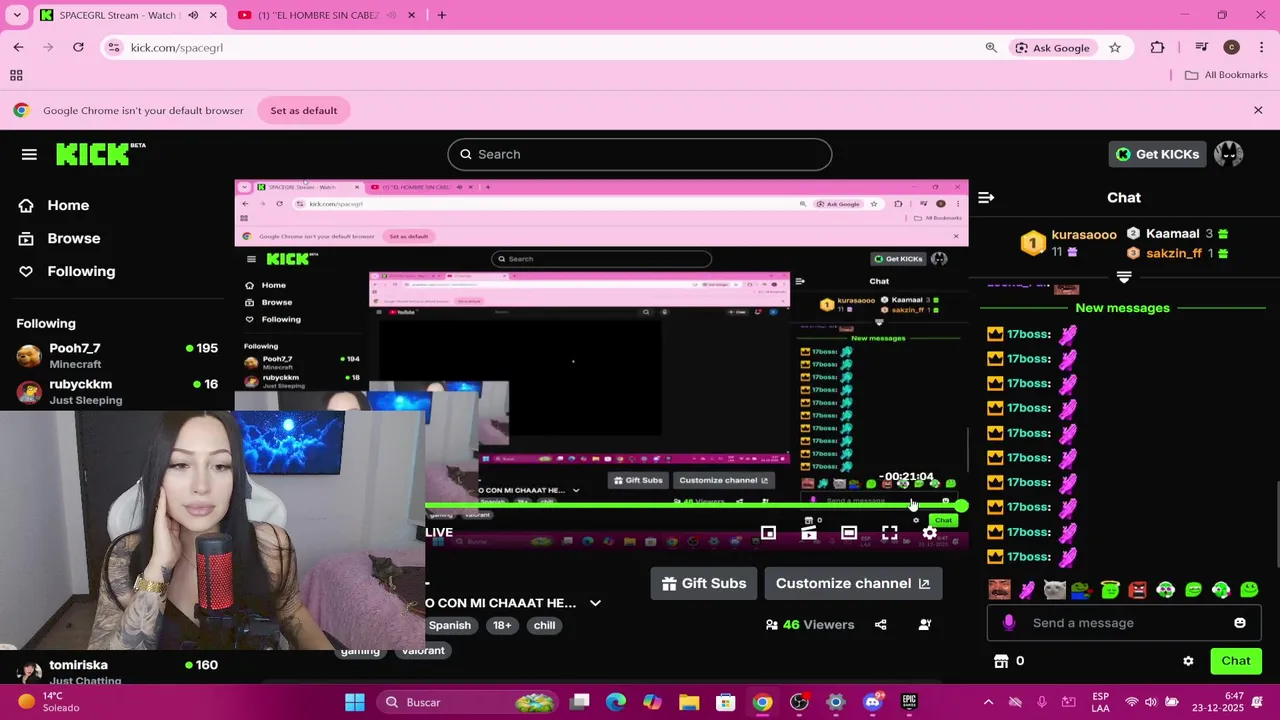The height and width of the screenshot is (720, 1280).
Task: Focus the Send a message field
Action: (x=1124, y=623)
